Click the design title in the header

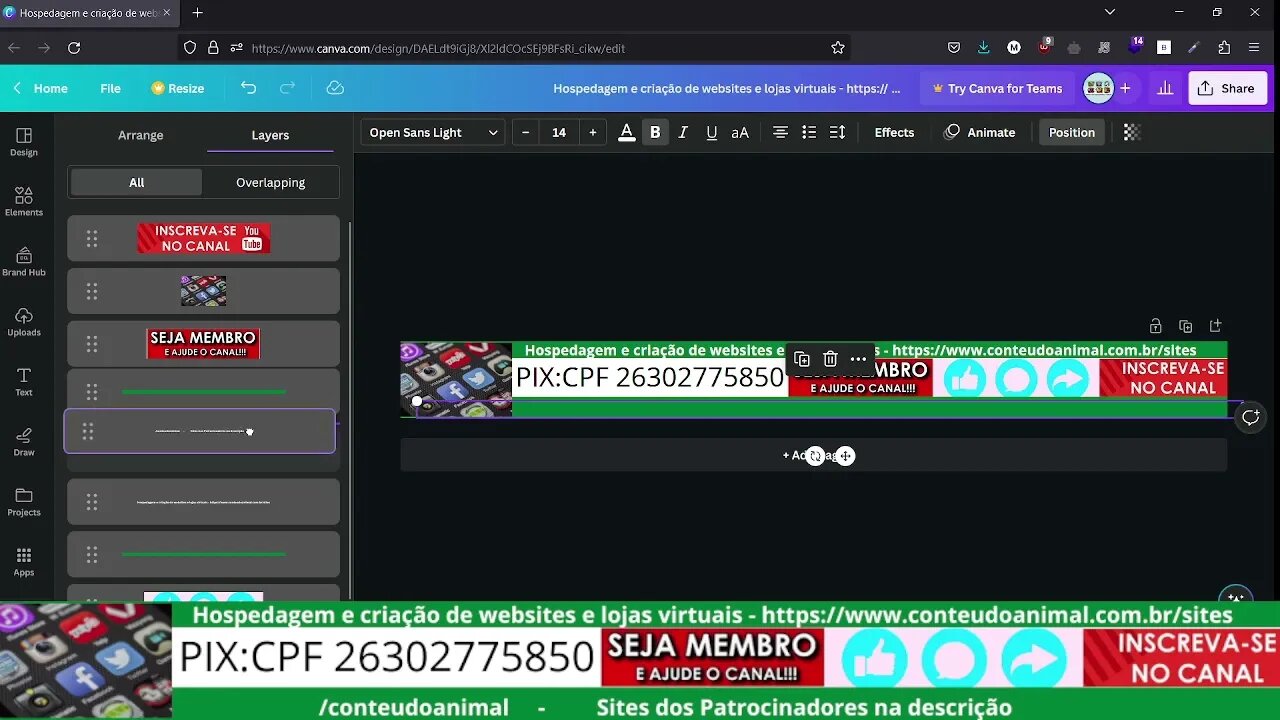pos(727,88)
